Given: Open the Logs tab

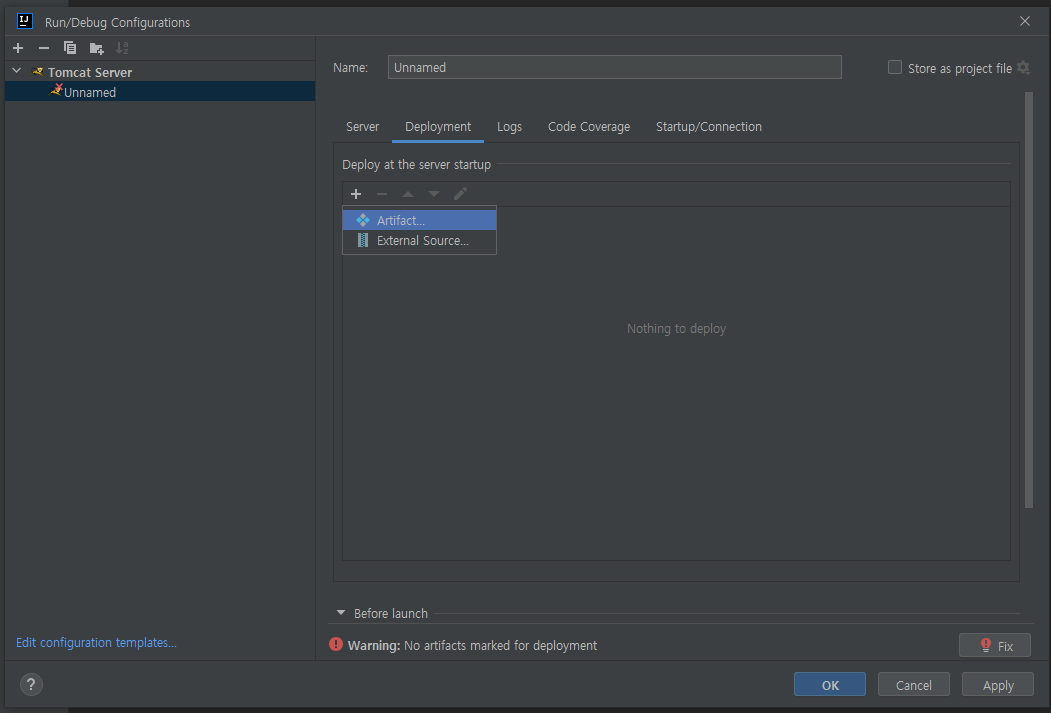Looking at the screenshot, I should coord(509,127).
